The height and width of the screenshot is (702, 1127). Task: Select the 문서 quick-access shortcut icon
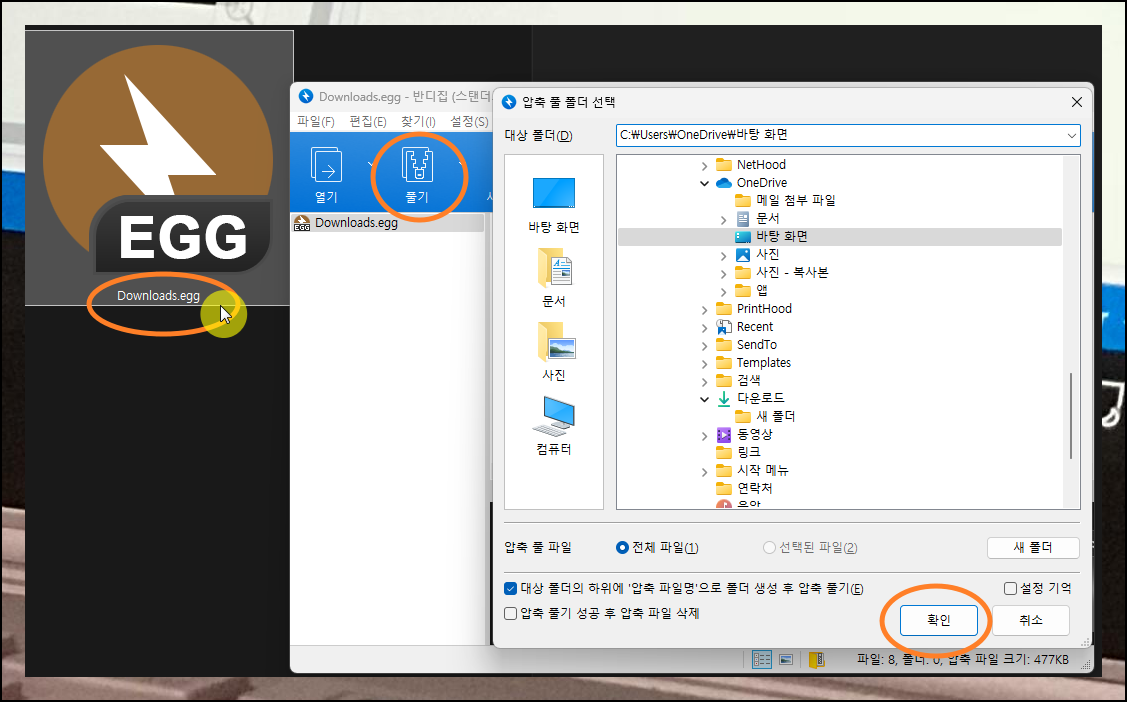[553, 277]
